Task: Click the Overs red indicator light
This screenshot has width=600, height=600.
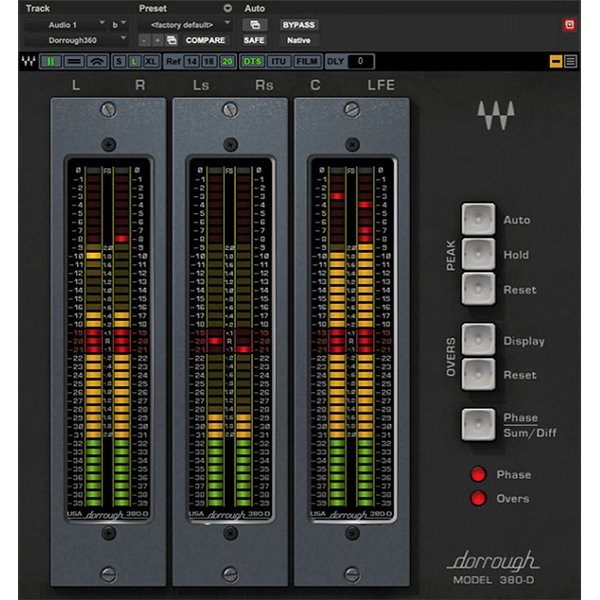Action: [478, 498]
